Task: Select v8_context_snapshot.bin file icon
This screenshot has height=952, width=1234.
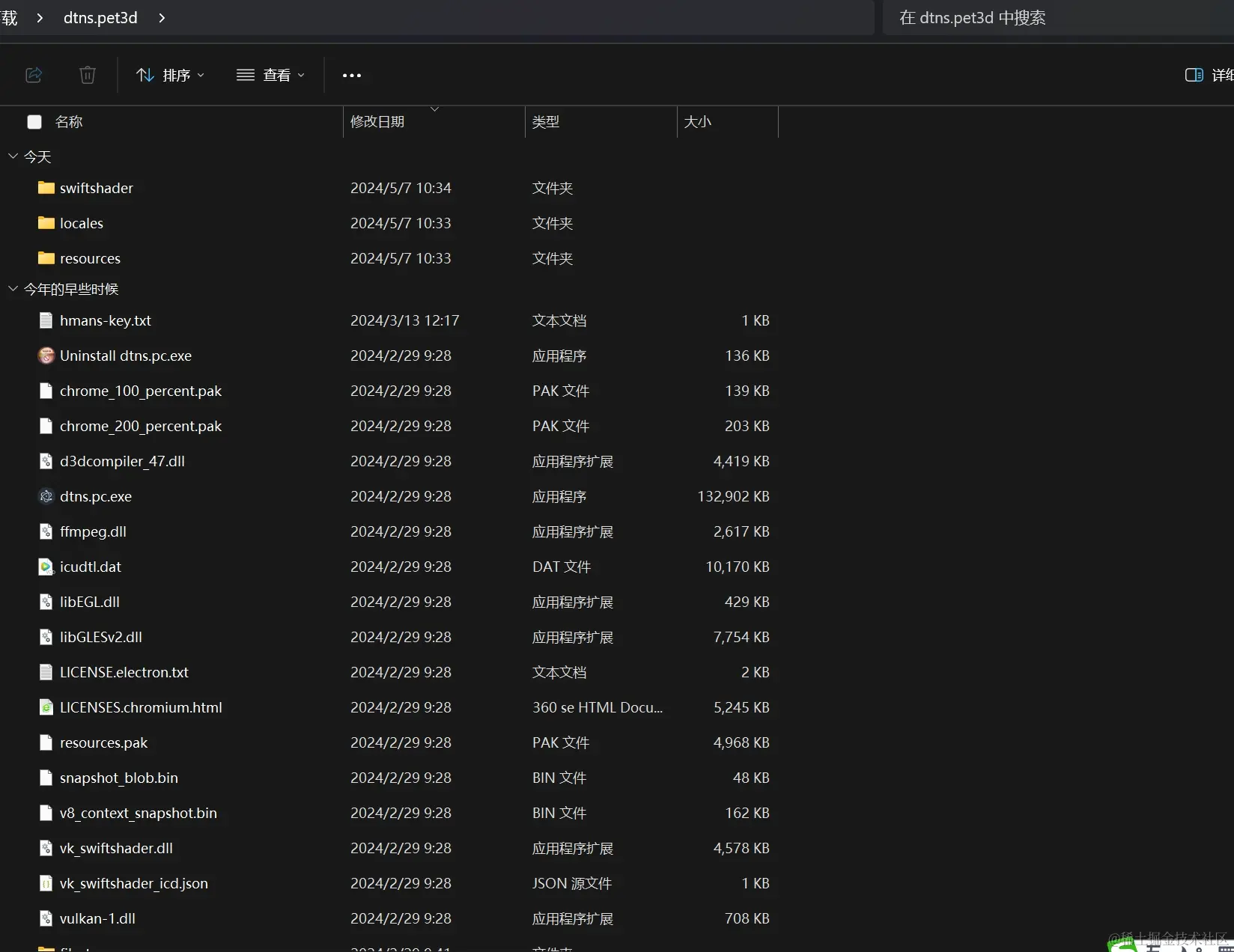Action: coord(46,813)
